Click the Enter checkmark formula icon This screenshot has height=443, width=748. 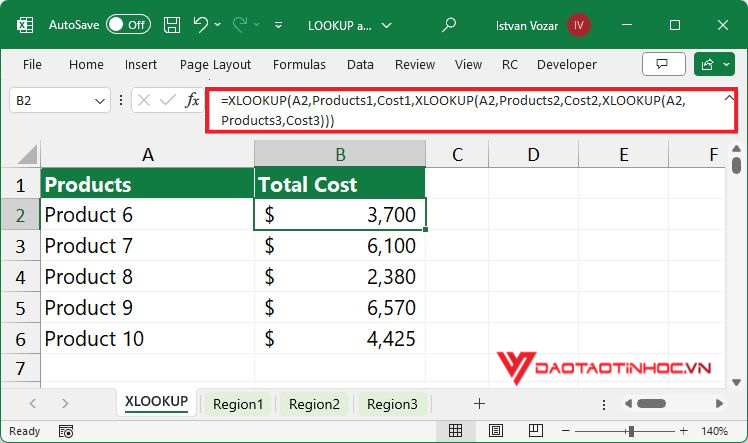pos(167,100)
